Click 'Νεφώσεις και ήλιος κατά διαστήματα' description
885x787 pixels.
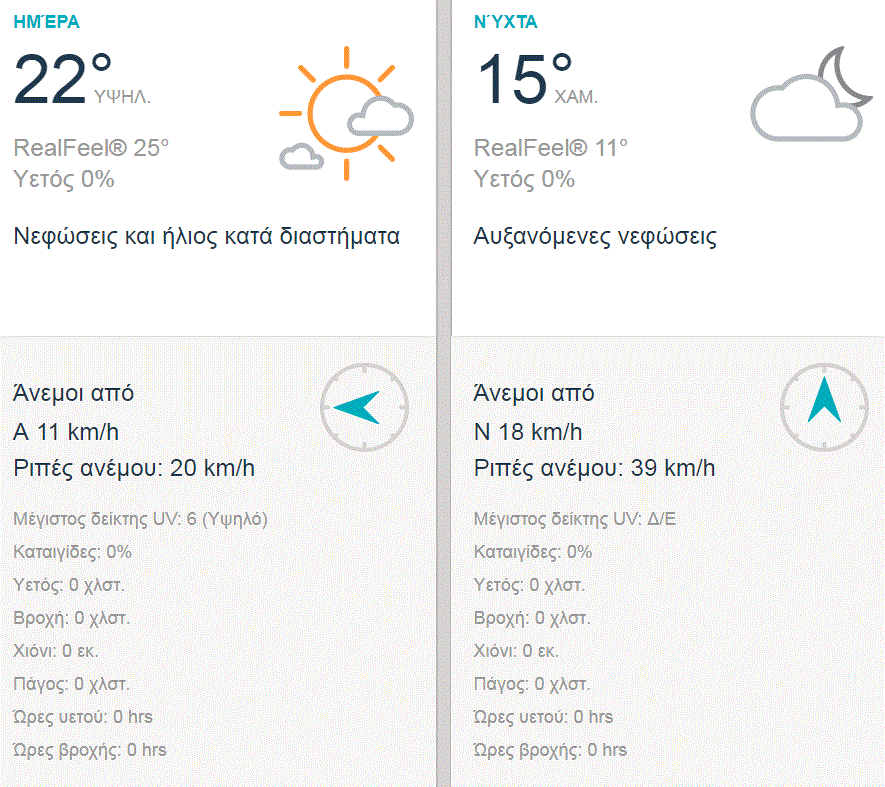[x=207, y=237]
